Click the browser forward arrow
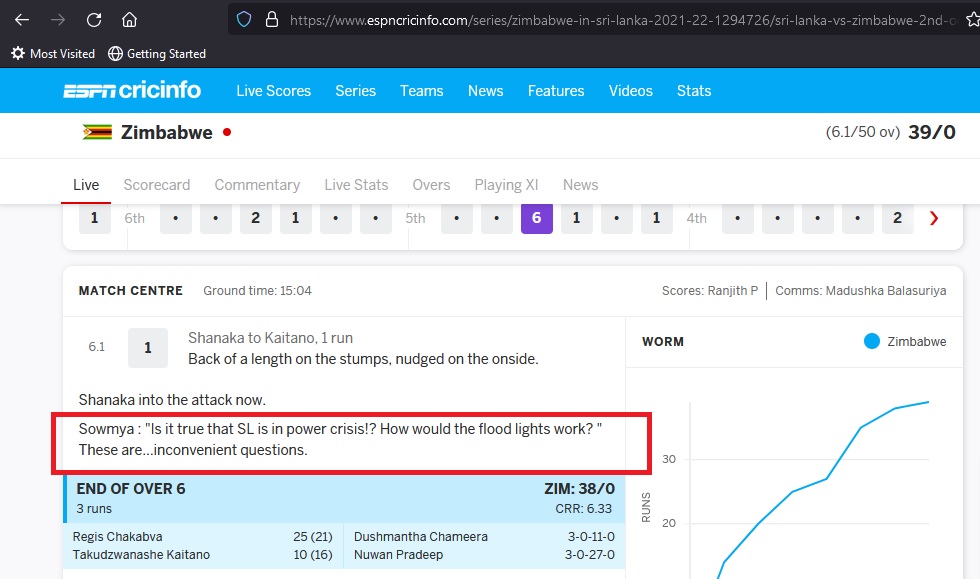 pyautogui.click(x=58, y=20)
